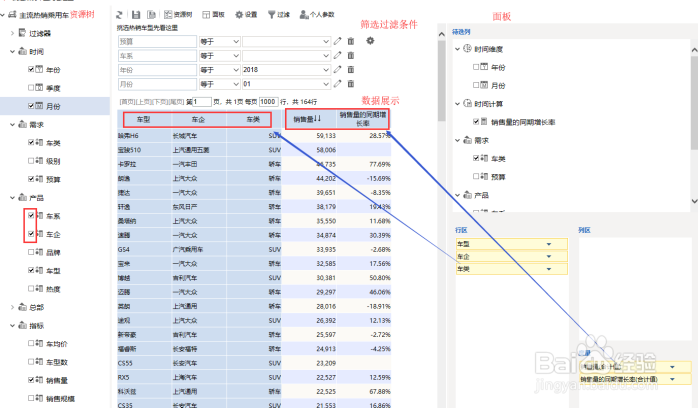Click the edit pencil for the 预算 filter row
Viewport: 698px width, 409px height.
tap(337, 41)
